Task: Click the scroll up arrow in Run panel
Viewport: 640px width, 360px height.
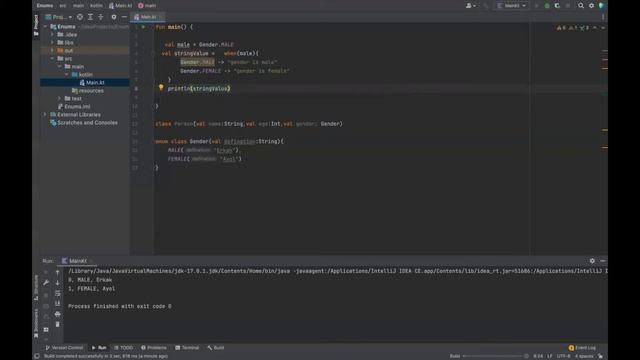Action: pyautogui.click(x=57, y=272)
